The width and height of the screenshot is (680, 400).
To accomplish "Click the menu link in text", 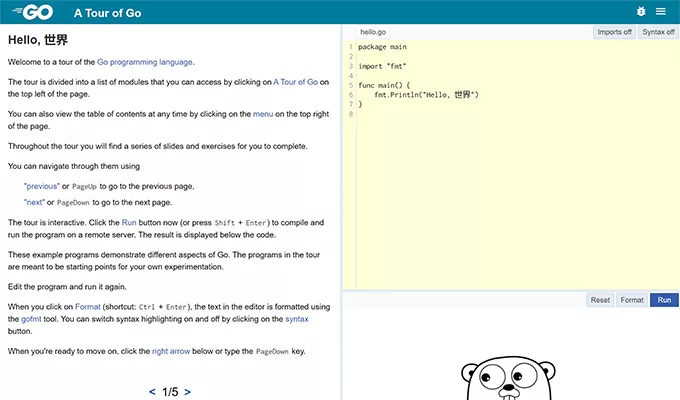I will [x=263, y=114].
